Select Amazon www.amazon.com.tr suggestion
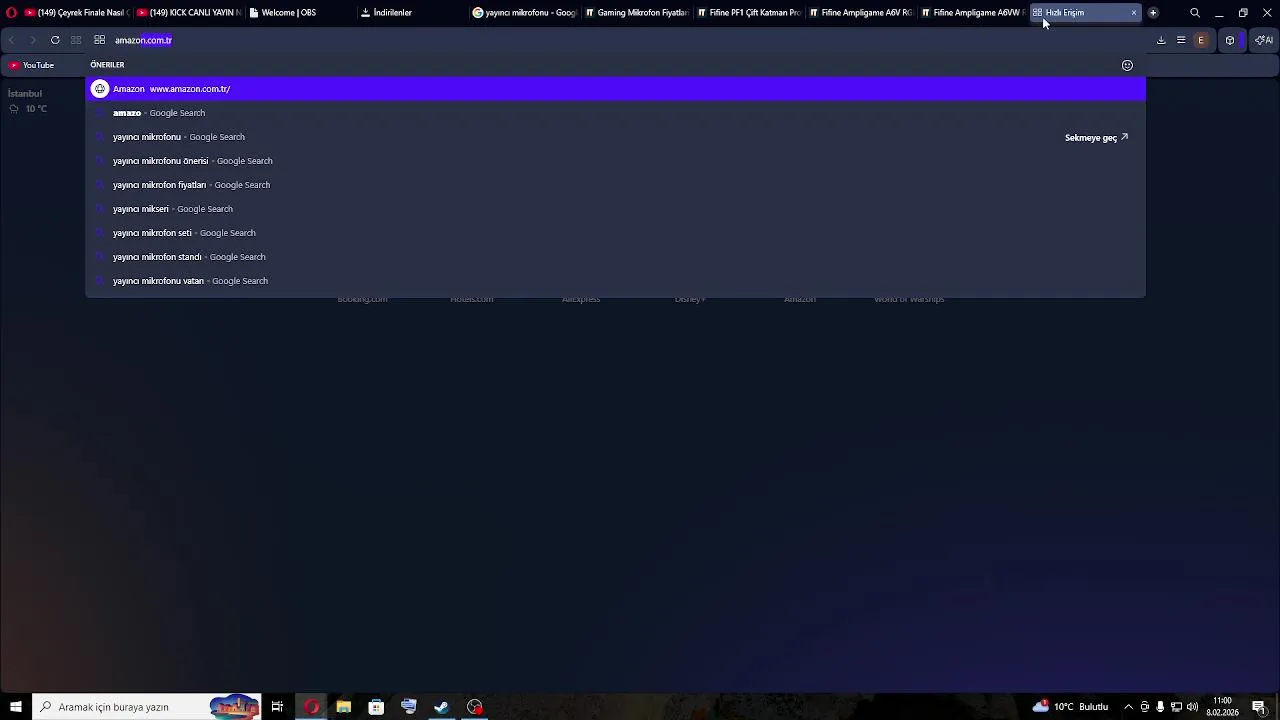1280x720 pixels. click(615, 89)
